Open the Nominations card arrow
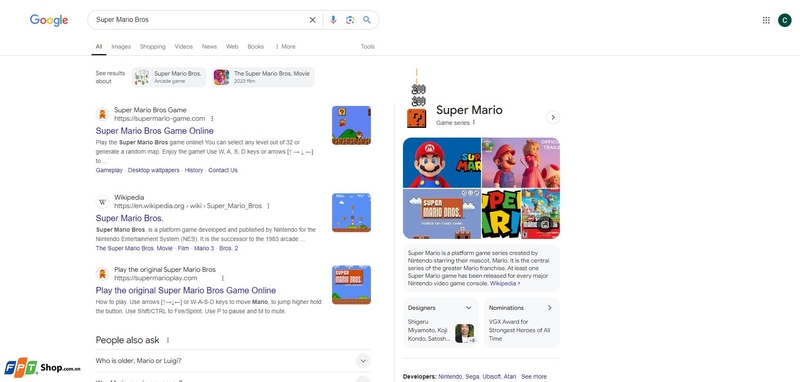This screenshot has width=800, height=382. click(549, 308)
